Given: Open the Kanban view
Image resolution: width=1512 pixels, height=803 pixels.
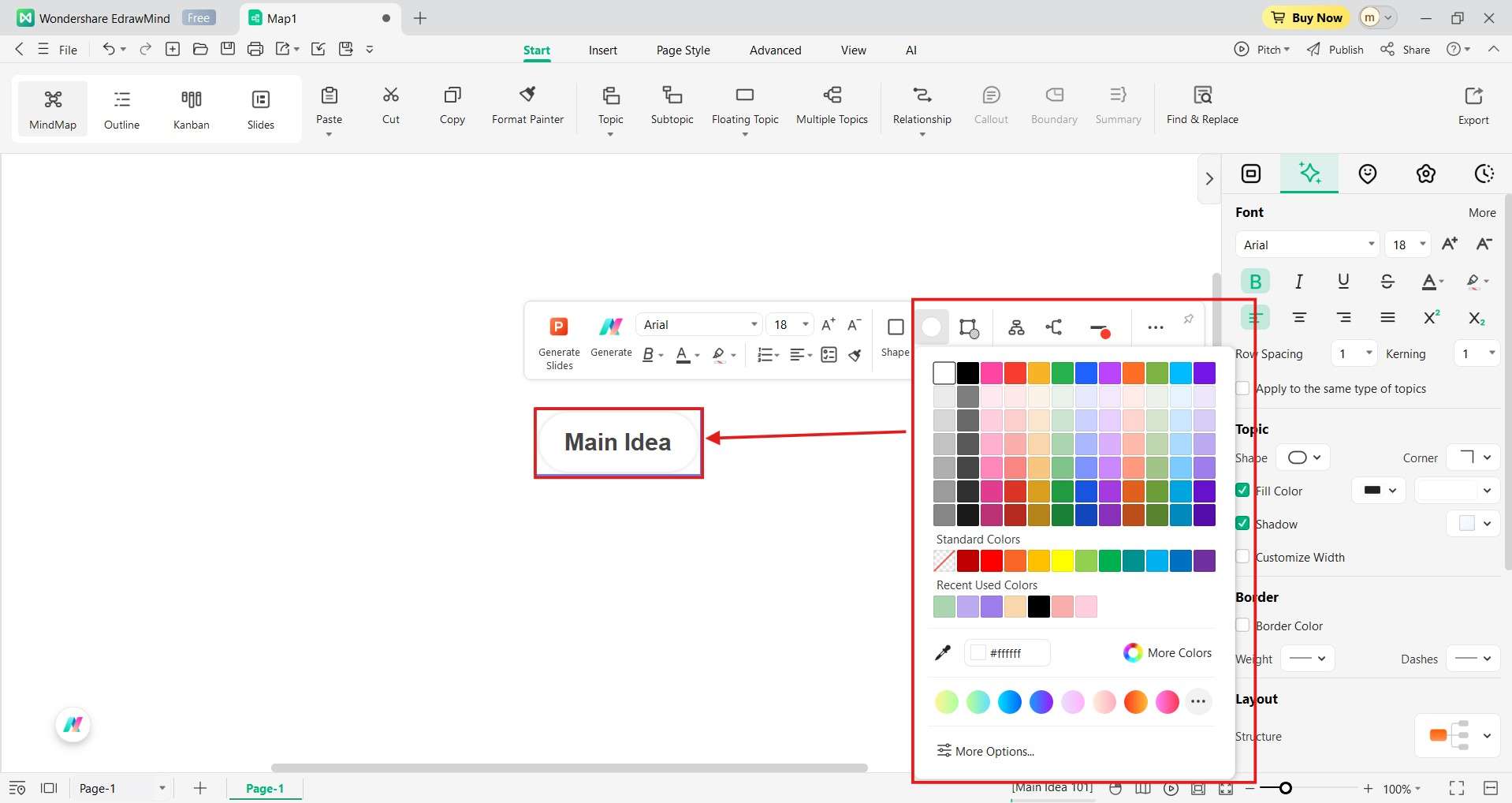Looking at the screenshot, I should click(x=190, y=108).
